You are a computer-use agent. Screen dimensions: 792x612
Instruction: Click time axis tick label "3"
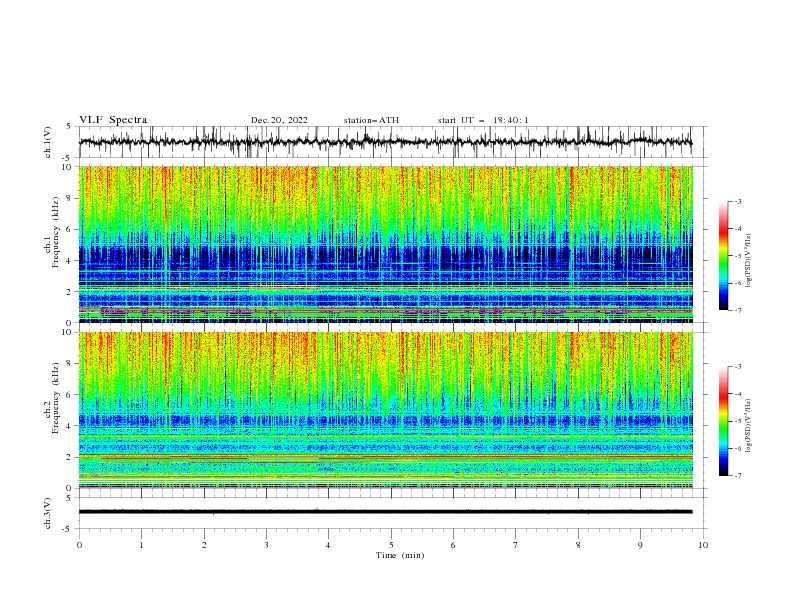(266, 545)
